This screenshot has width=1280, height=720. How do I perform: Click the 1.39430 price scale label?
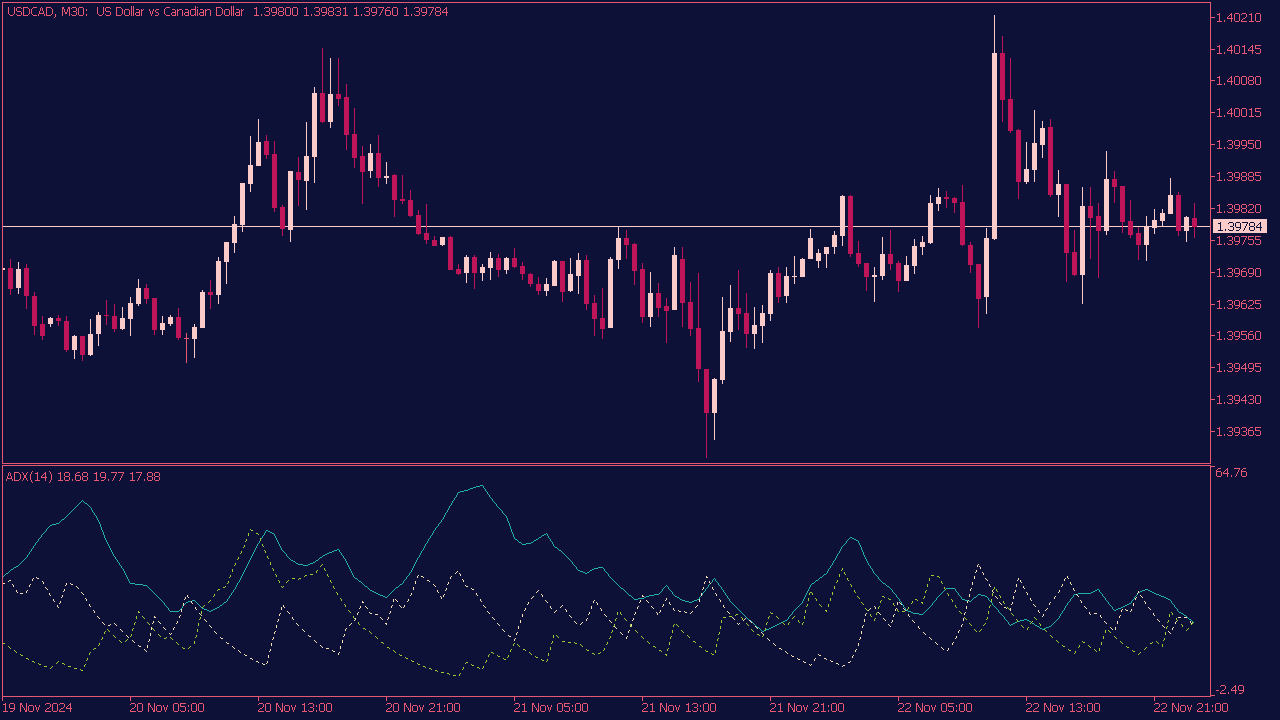pyautogui.click(x=1237, y=399)
